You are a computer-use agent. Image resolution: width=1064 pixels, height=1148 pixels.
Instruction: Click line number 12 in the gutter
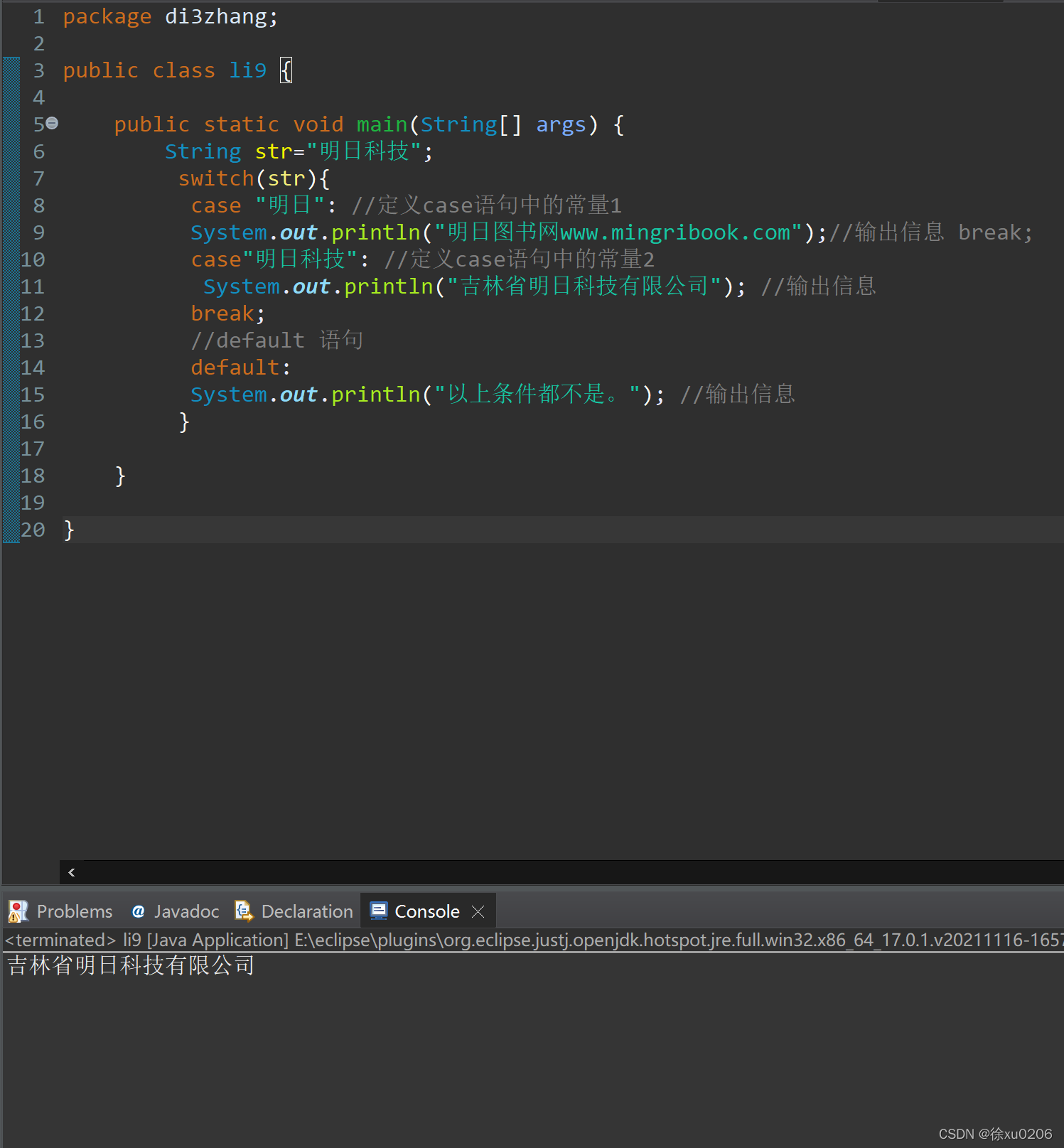(33, 313)
